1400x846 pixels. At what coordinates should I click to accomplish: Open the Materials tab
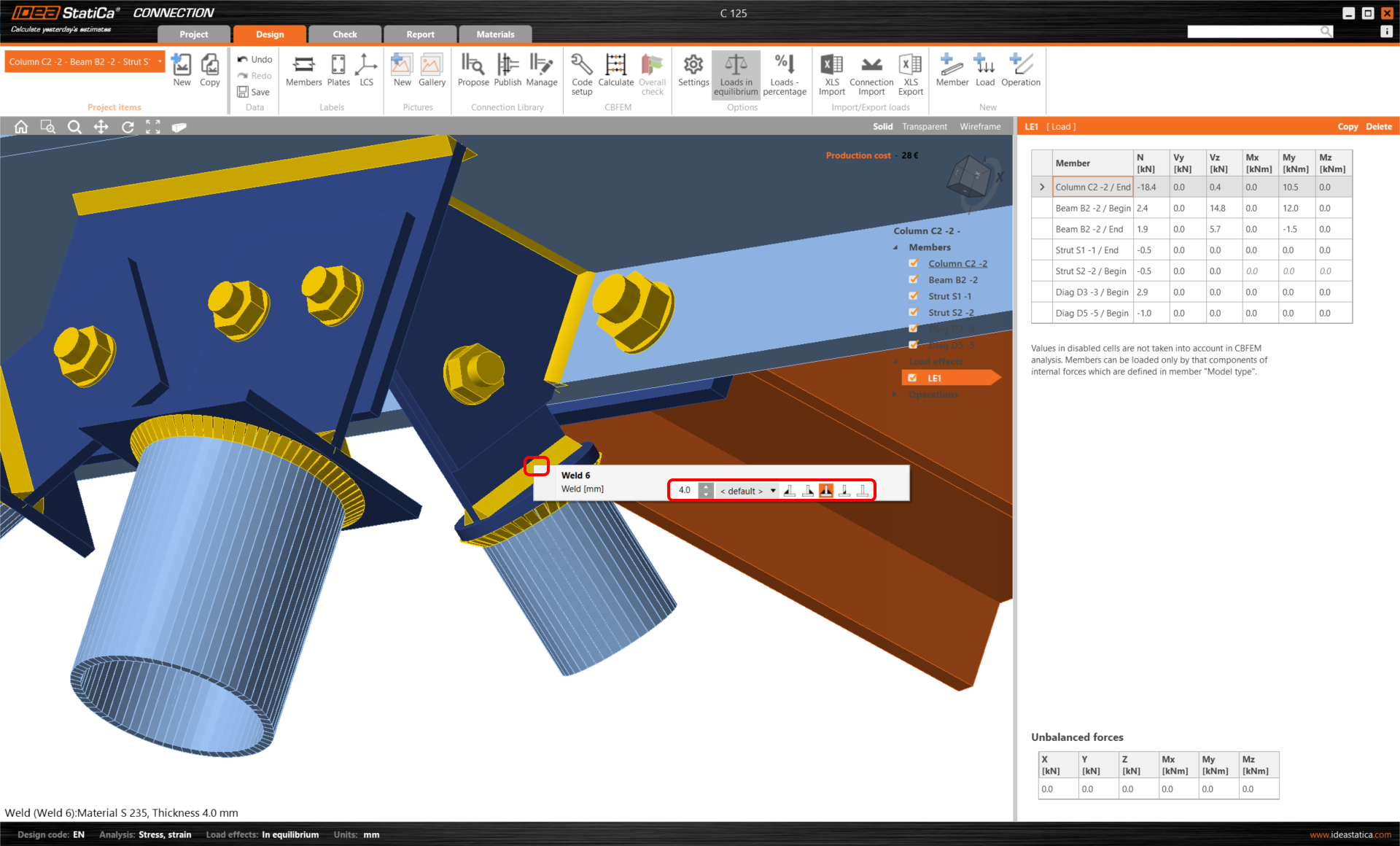pyautogui.click(x=495, y=34)
